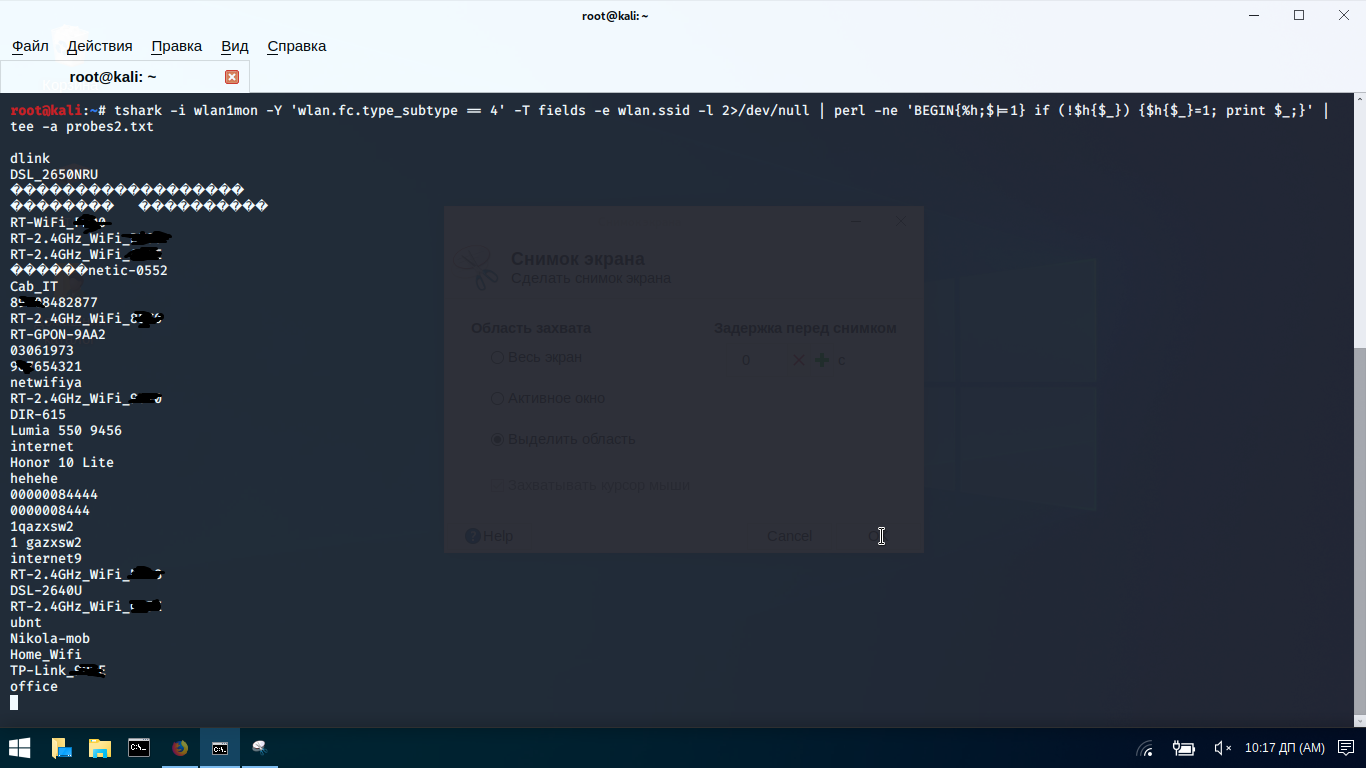Open the screenshot tool taskbar icon
1366x768 pixels.
point(260,748)
